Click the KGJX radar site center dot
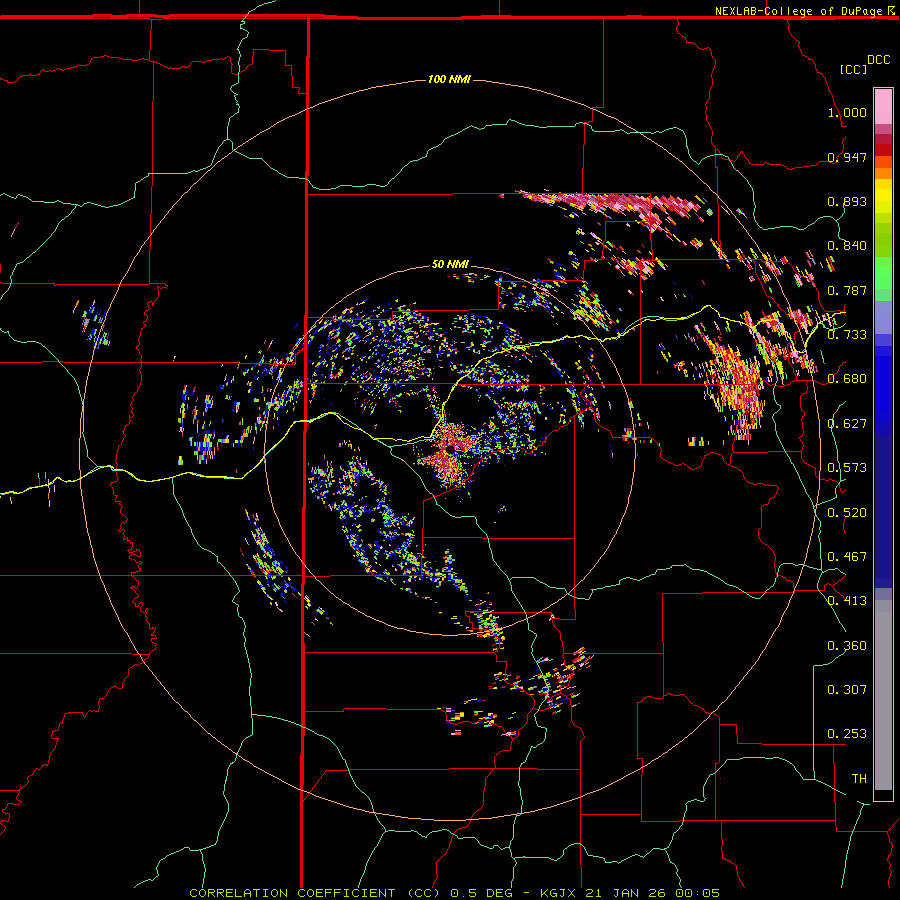Screen dimensions: 900x900 (451, 449)
